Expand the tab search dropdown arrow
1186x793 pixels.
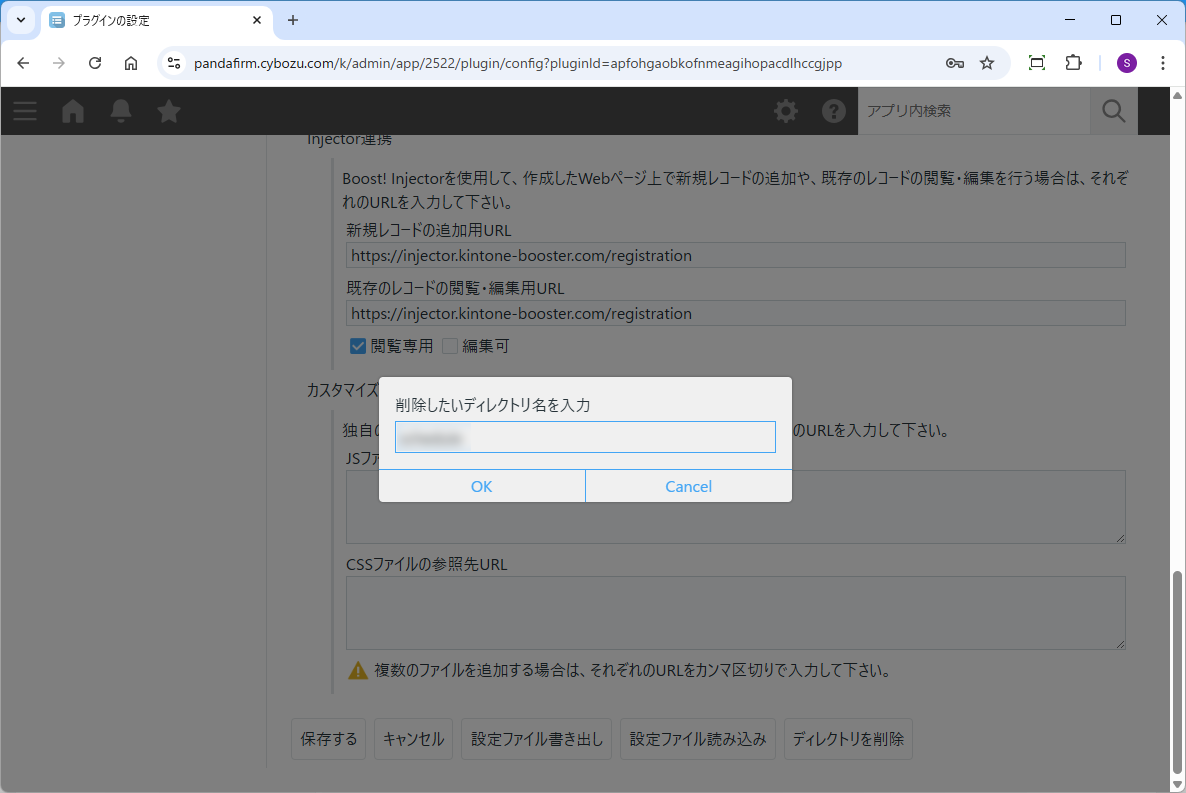point(20,20)
